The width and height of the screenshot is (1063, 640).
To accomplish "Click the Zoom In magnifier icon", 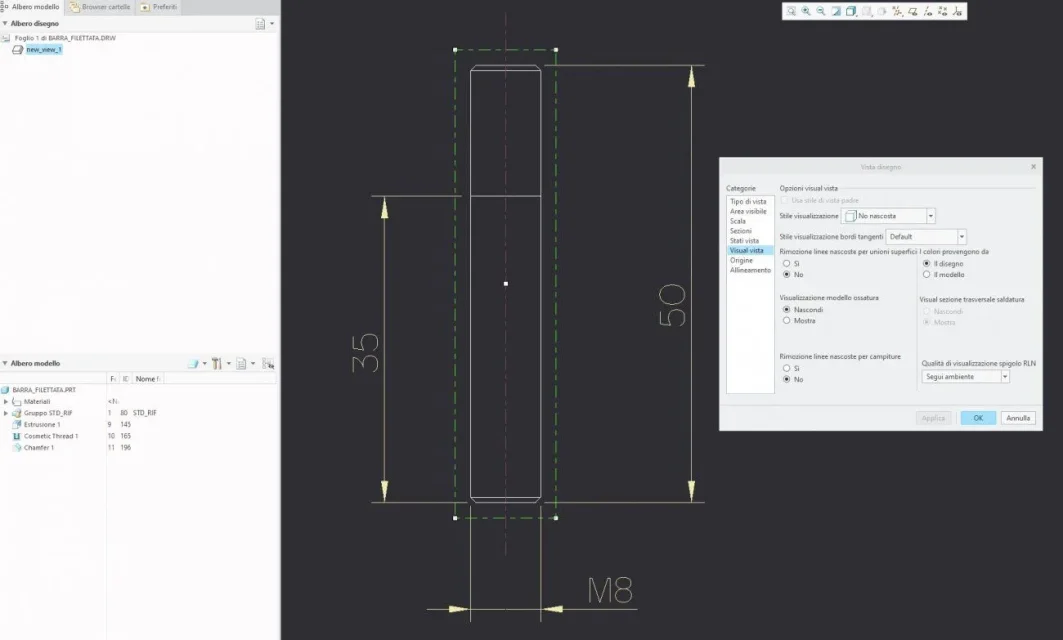I will pos(806,11).
